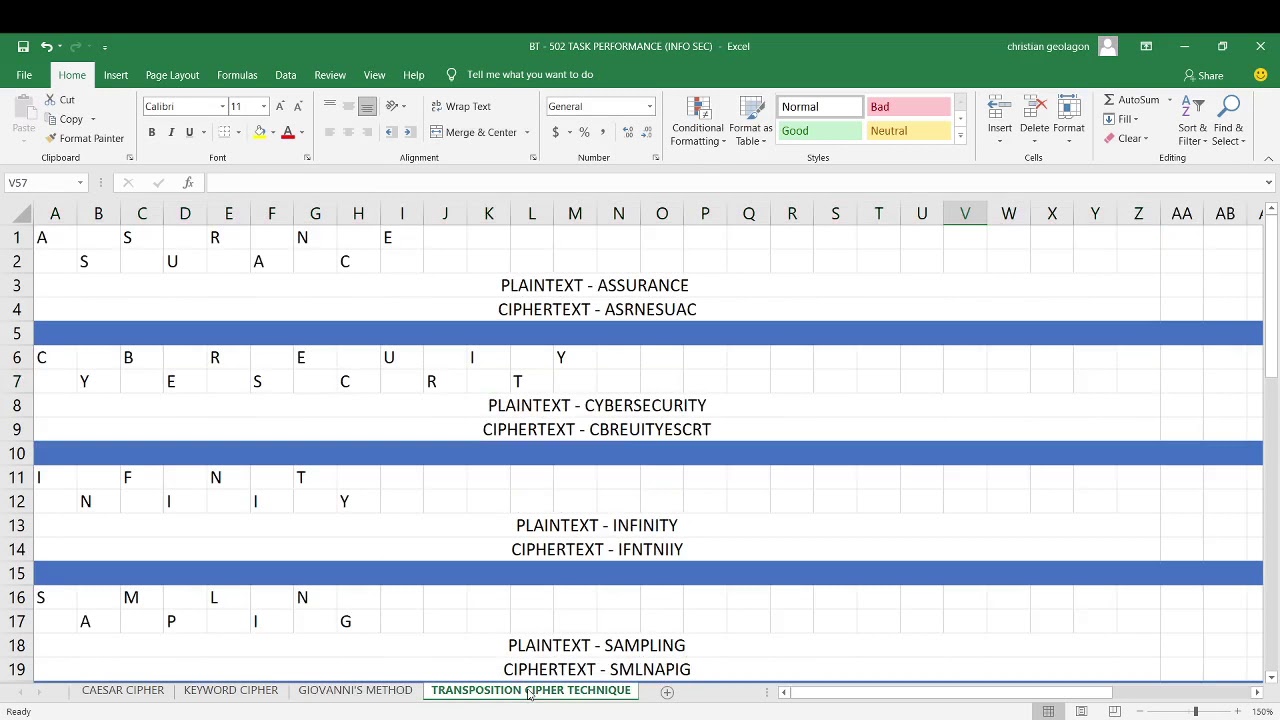Toggle Wrap Text option
This screenshot has width=1280, height=720.
pos(460,106)
